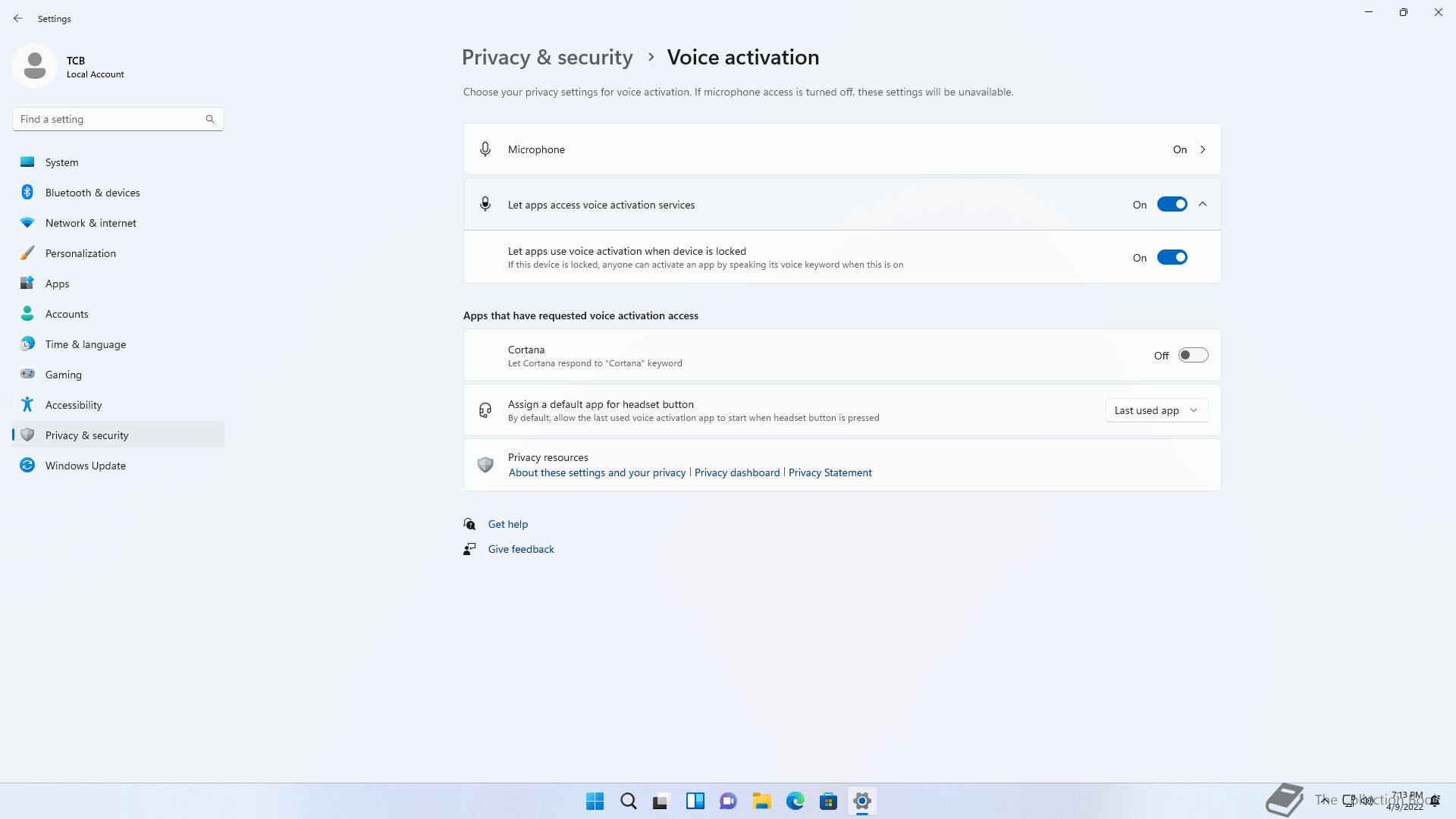The image size is (1456, 819).
Task: Click the TCB user avatar
Action: pos(35,66)
